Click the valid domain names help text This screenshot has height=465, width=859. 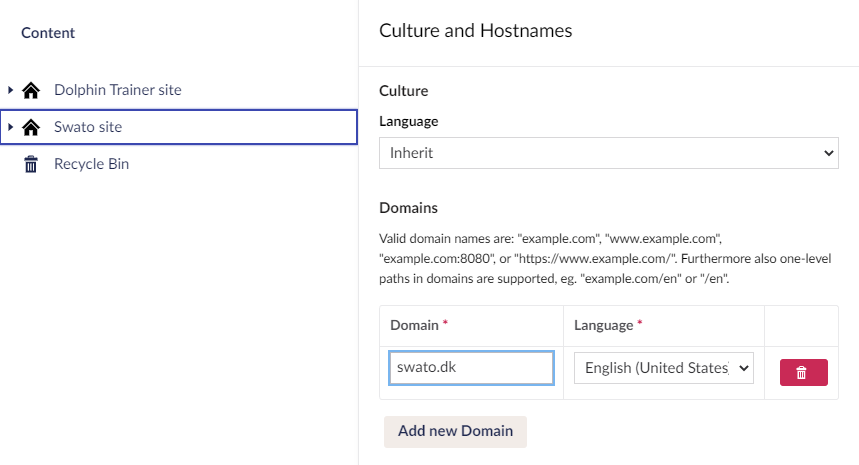pyautogui.click(x=605, y=259)
